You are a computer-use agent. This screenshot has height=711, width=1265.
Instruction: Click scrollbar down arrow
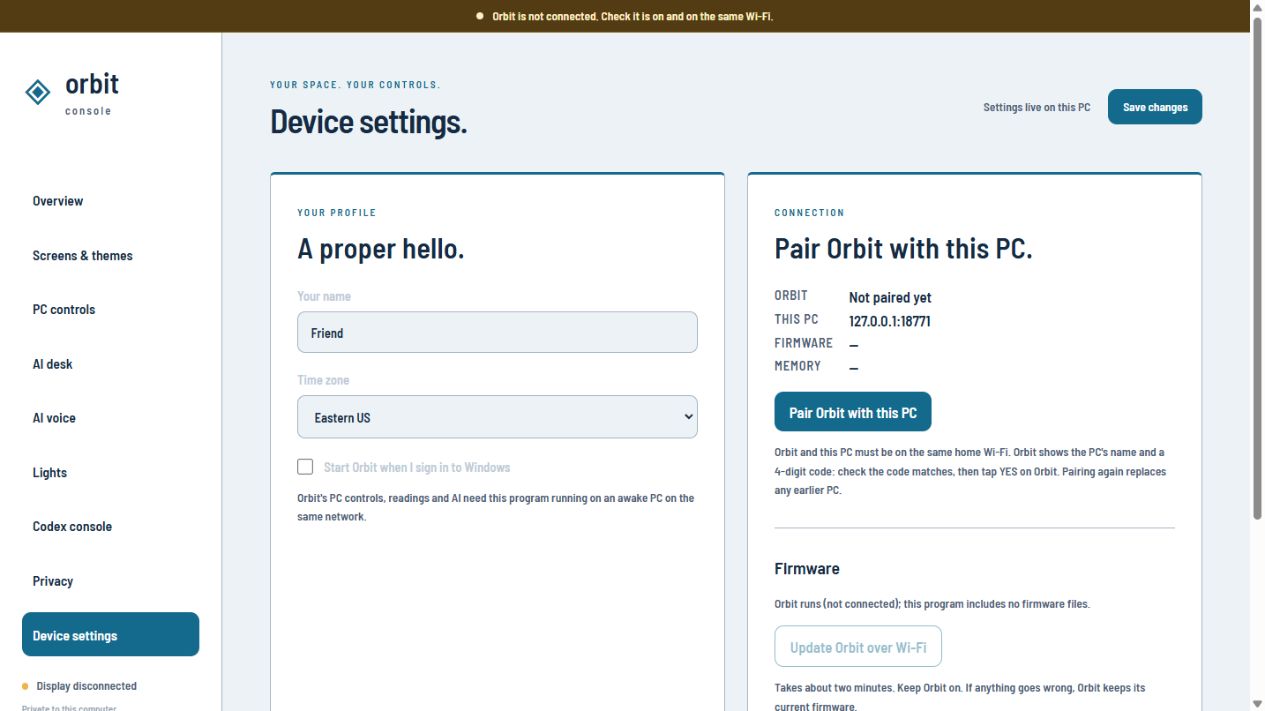pyautogui.click(x=1257, y=703)
